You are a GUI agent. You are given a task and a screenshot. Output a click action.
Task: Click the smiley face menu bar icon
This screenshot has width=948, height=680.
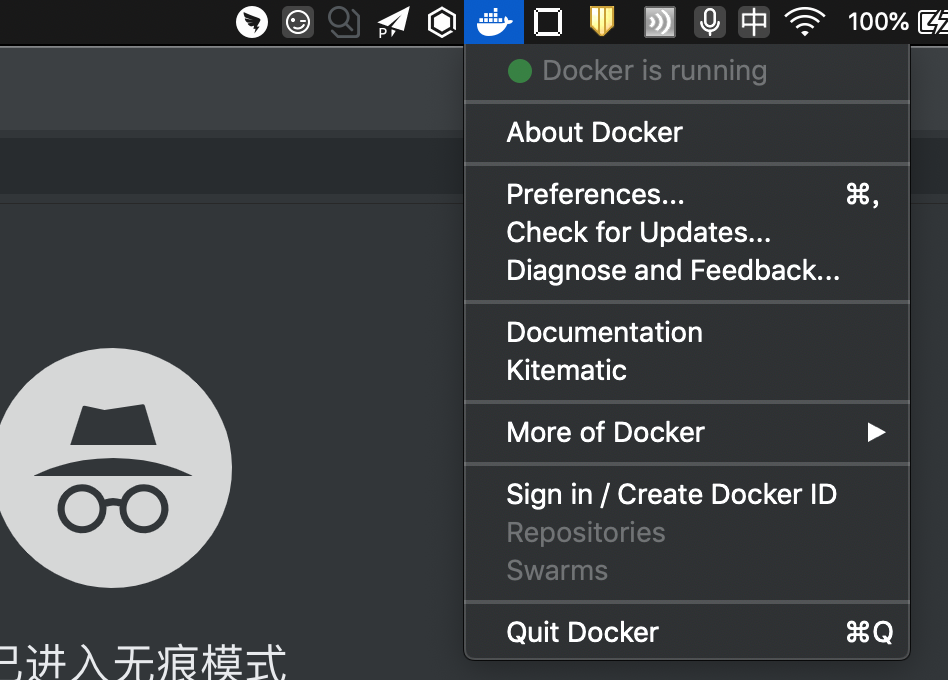pyautogui.click(x=298, y=21)
